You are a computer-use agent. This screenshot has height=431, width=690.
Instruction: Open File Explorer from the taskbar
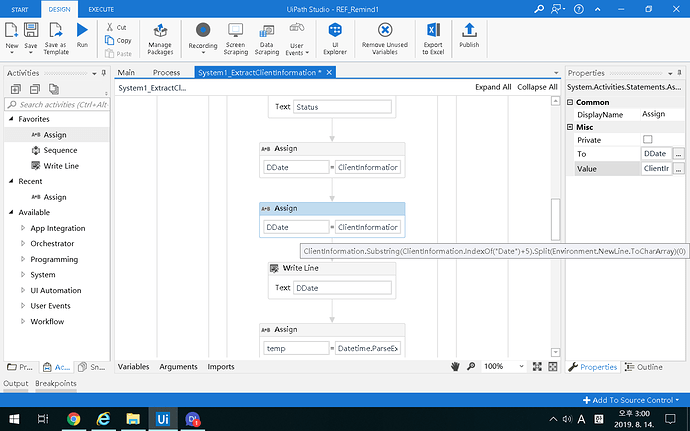tap(133, 419)
